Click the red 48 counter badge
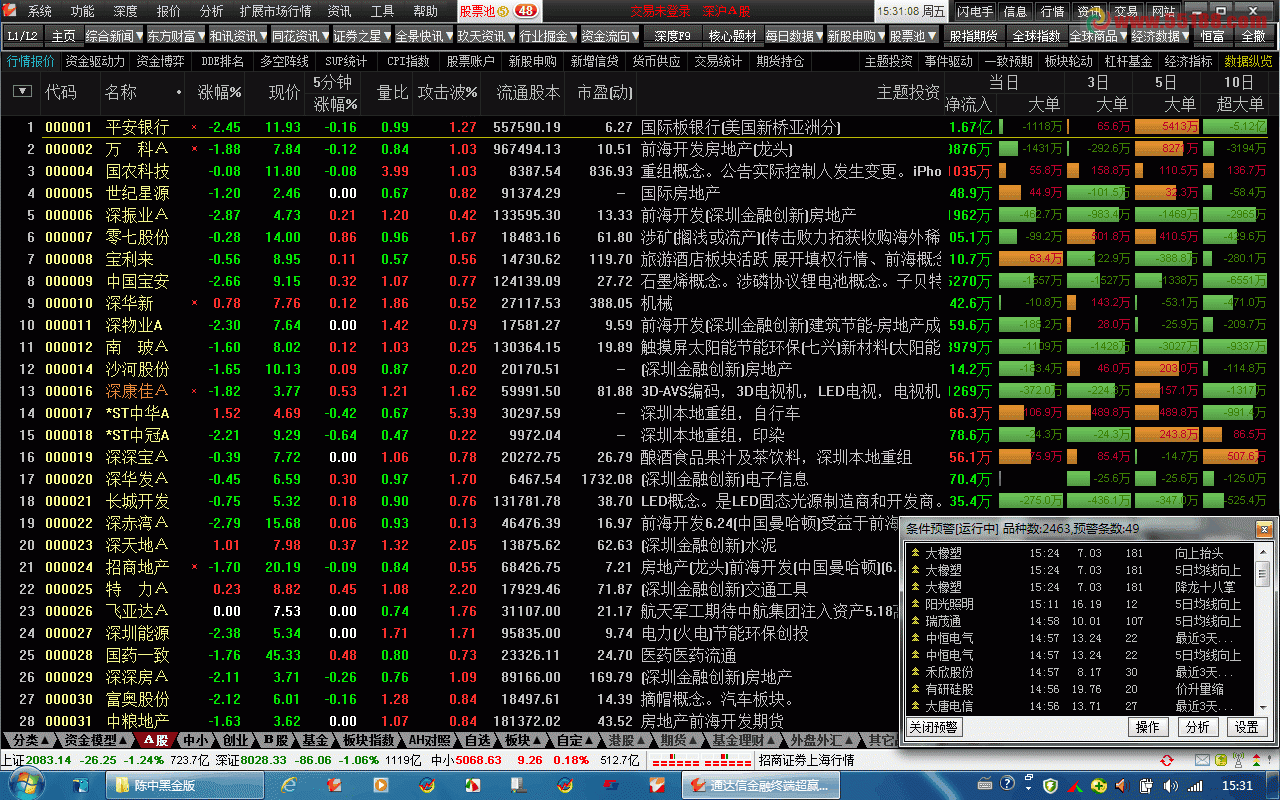 coord(526,11)
